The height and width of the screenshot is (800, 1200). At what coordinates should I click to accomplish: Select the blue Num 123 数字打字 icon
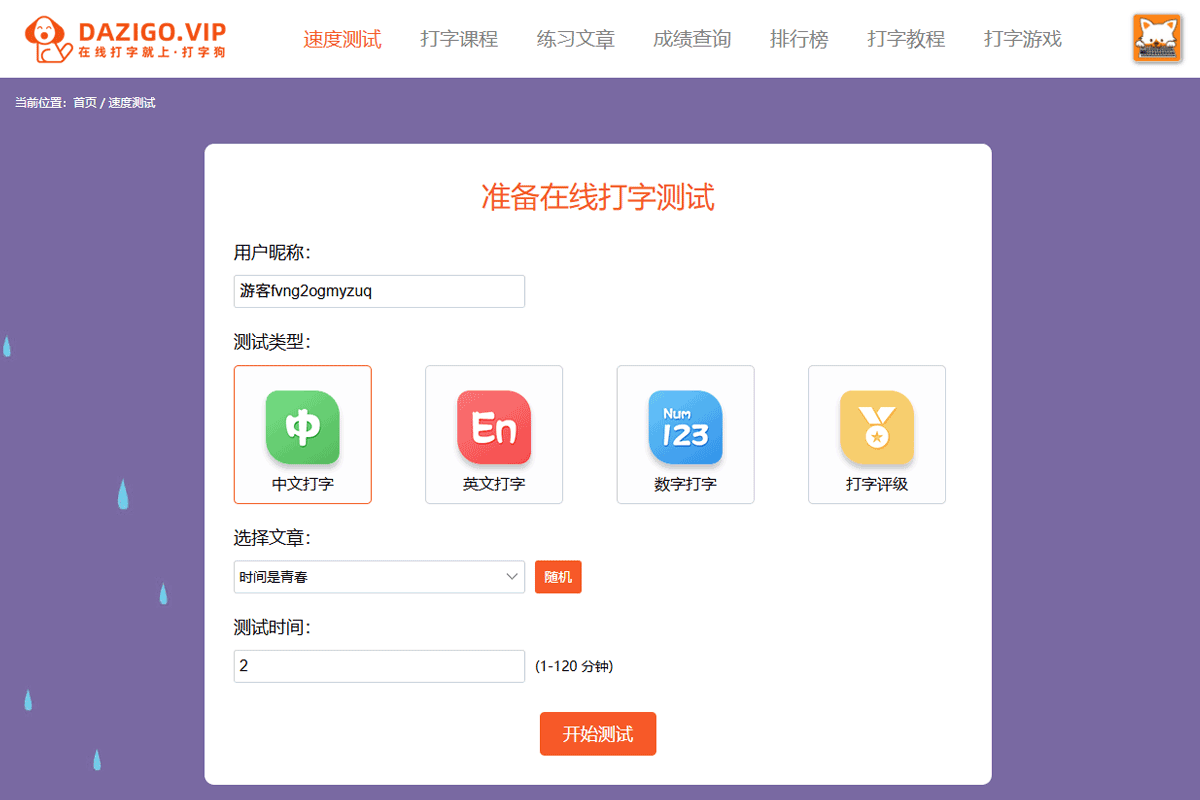685,427
